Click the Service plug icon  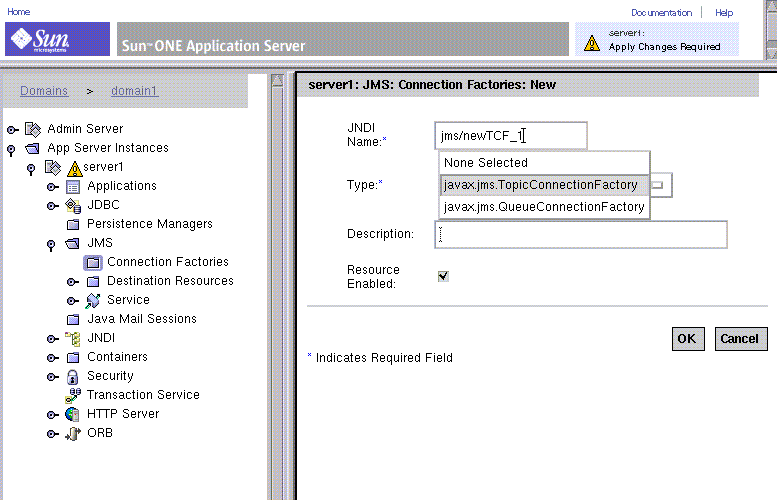pyautogui.click(x=93, y=300)
